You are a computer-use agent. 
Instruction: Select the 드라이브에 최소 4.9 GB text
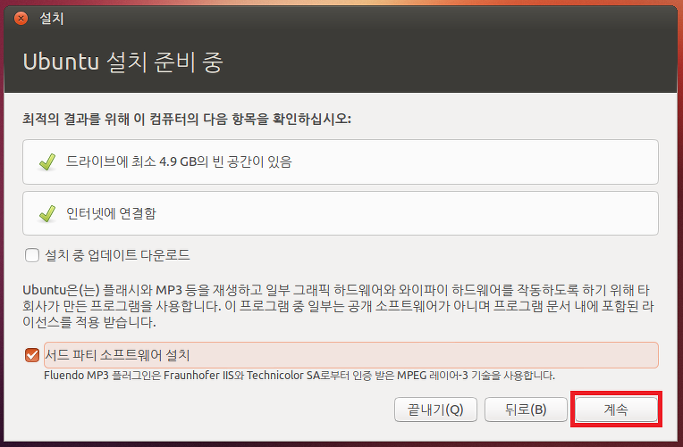pyautogui.click(x=180, y=160)
